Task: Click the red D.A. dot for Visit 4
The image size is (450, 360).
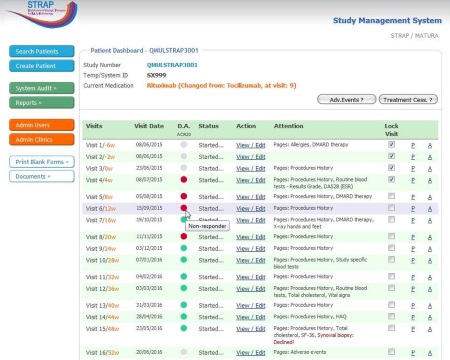Action: [184, 180]
